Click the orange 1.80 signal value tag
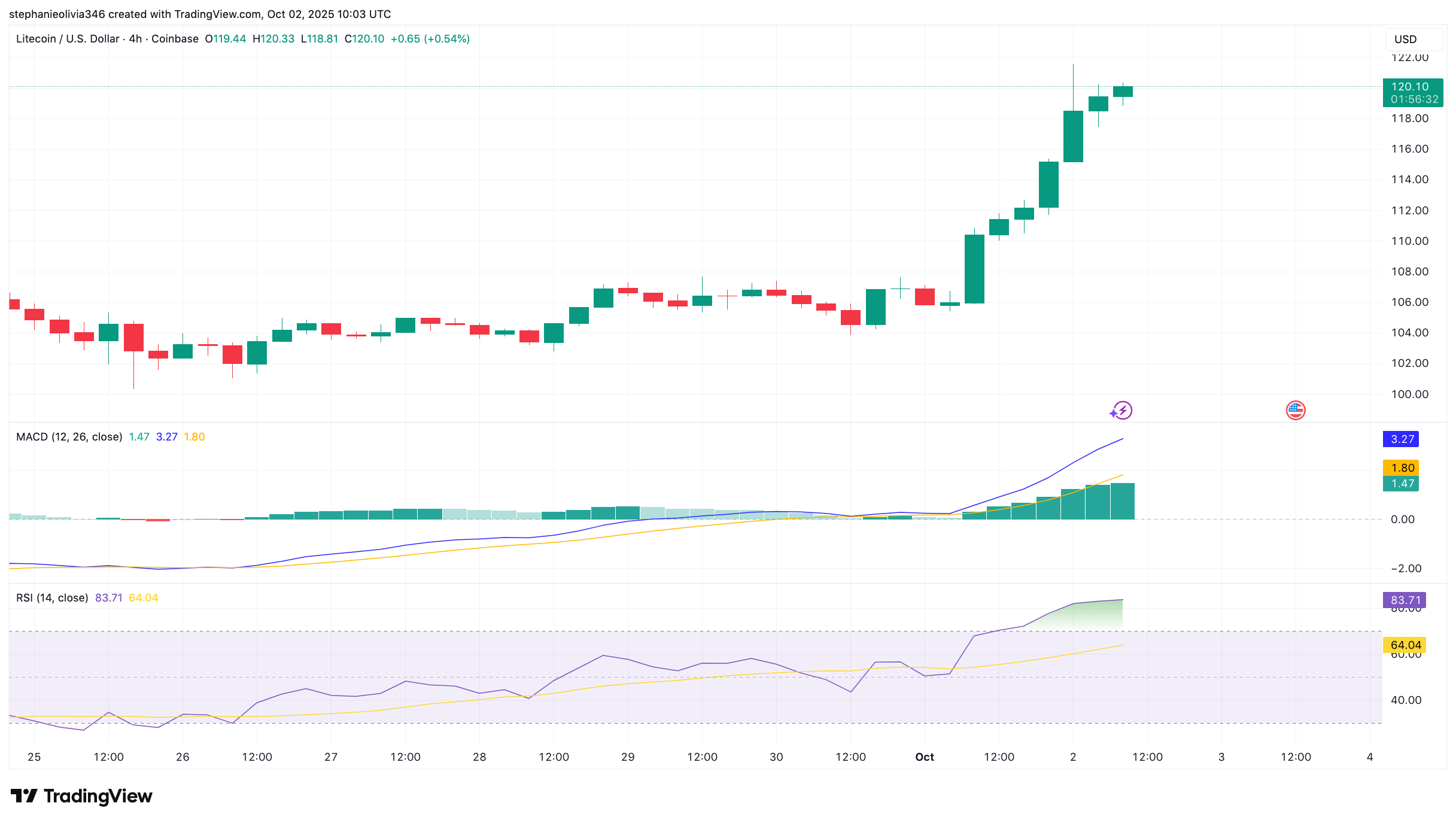This screenshot has height=823, width=1456. click(1401, 468)
